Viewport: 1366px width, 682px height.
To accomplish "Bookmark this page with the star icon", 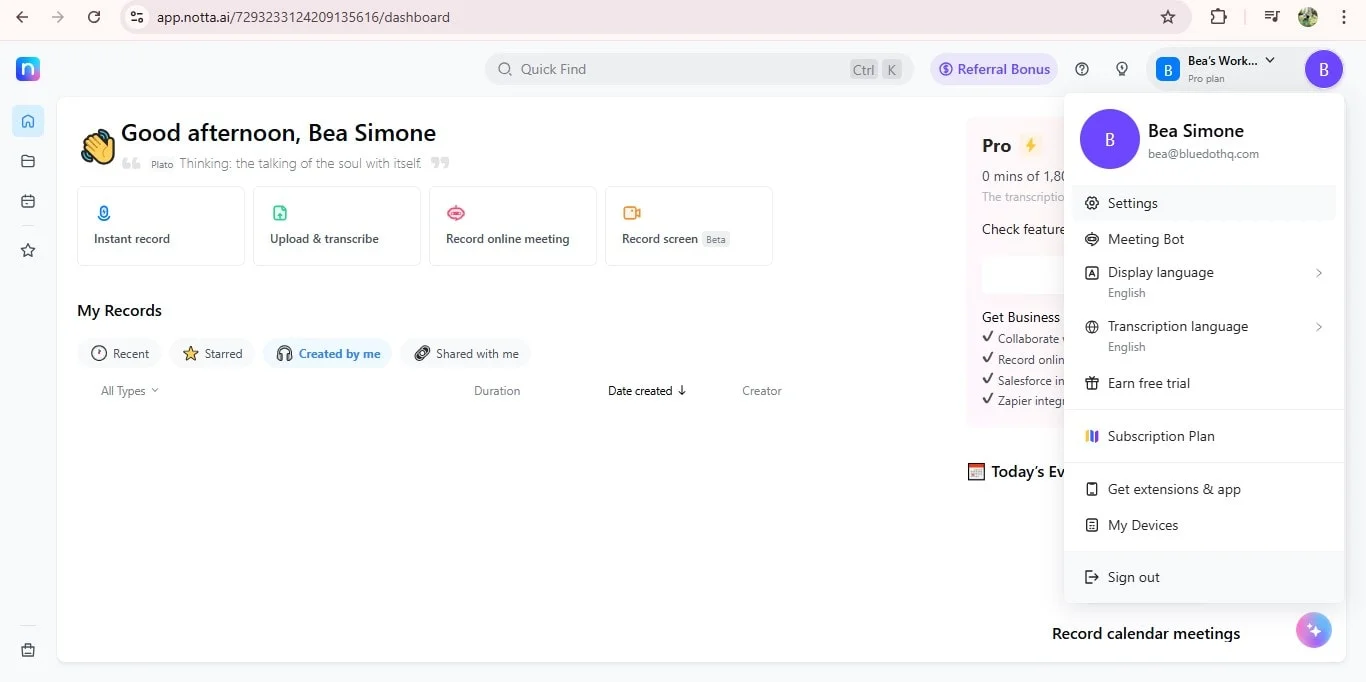I will (1168, 17).
